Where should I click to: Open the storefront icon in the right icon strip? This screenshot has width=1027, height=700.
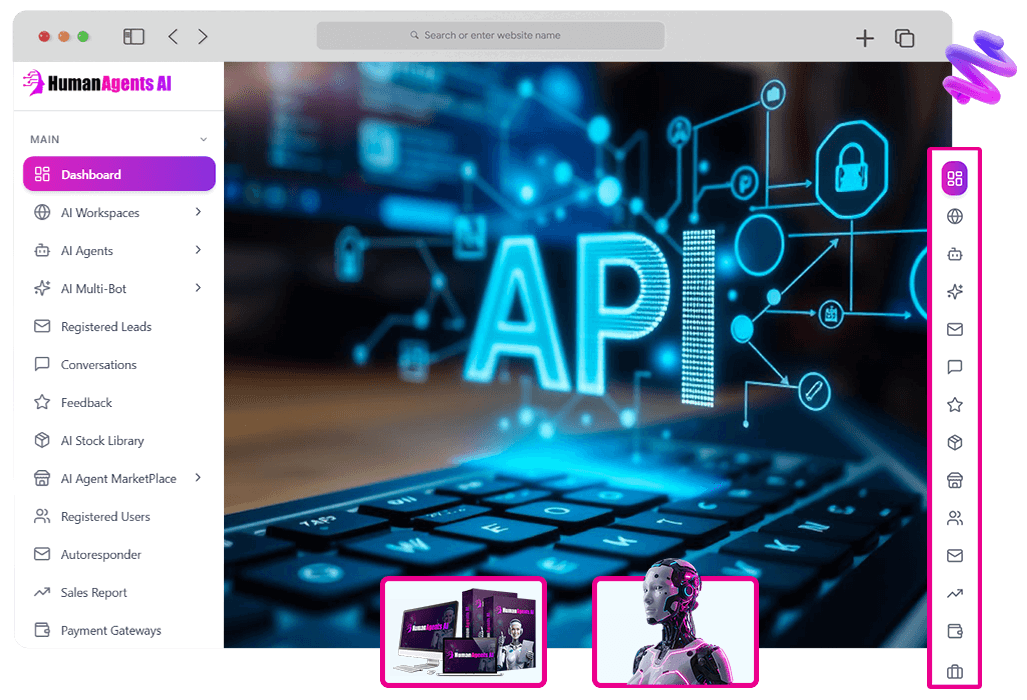click(x=954, y=481)
